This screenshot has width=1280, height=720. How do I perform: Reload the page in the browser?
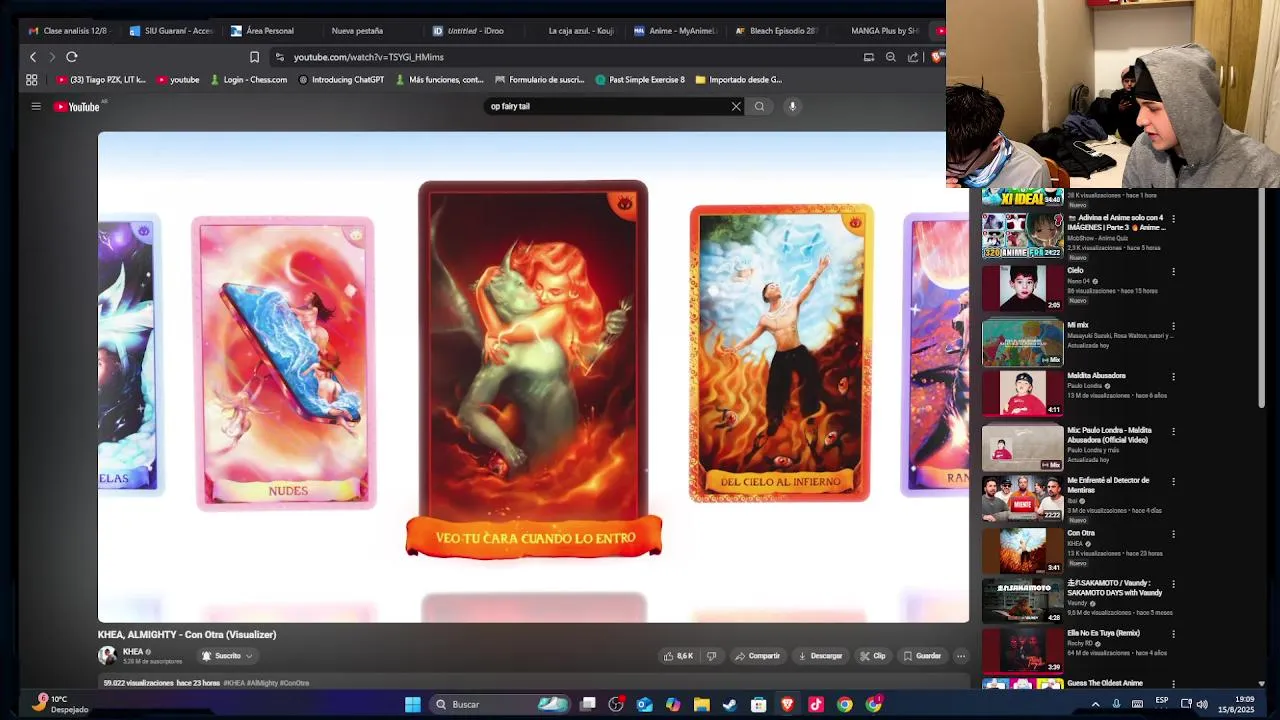(72, 57)
